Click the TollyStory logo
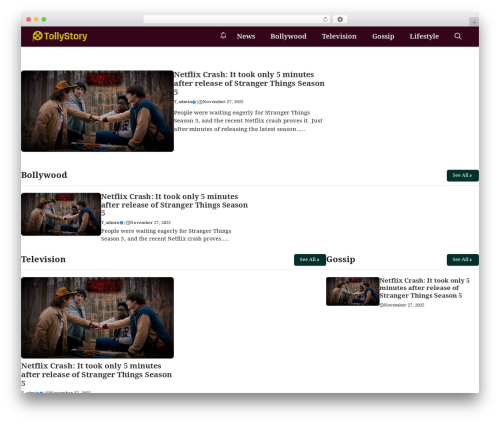This screenshot has height=423, width=500. coord(60,36)
